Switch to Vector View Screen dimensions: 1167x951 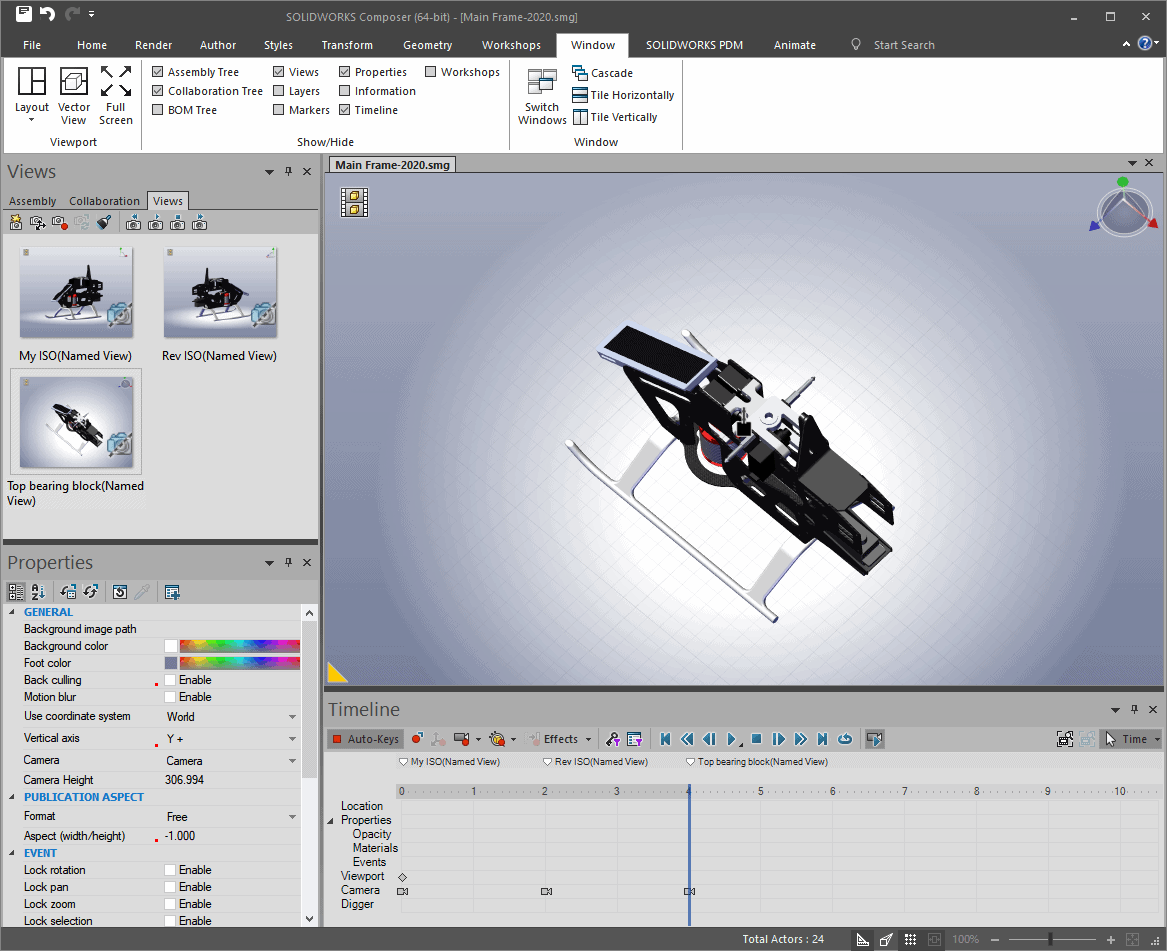[73, 95]
